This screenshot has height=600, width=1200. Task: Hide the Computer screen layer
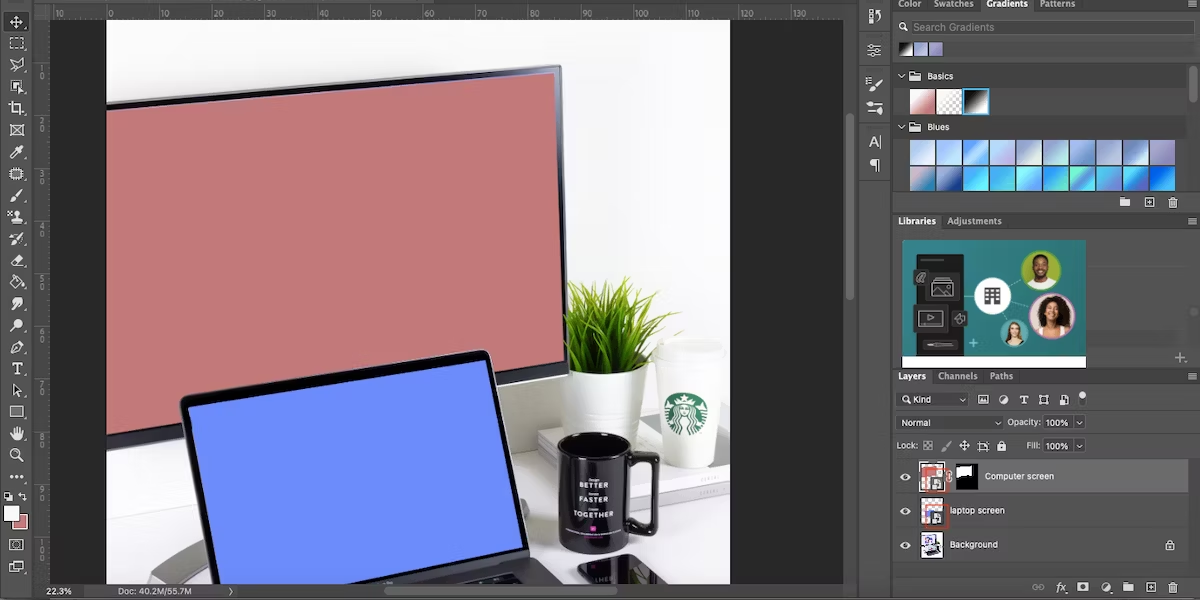click(905, 477)
